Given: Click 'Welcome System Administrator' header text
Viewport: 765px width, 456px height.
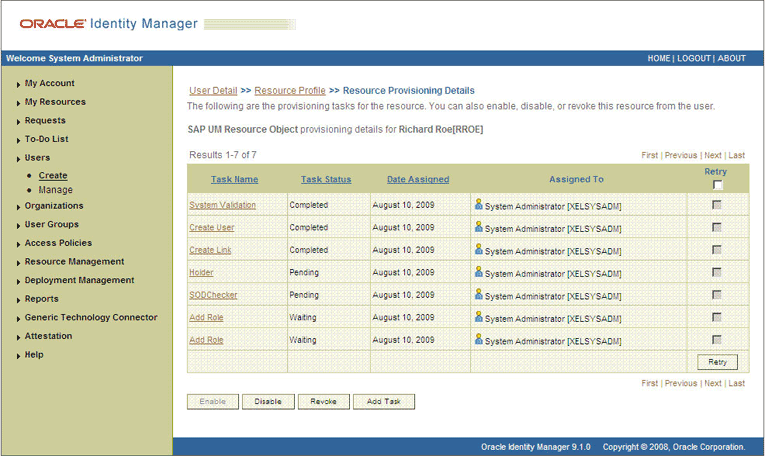Looking at the screenshot, I should click(x=74, y=58).
